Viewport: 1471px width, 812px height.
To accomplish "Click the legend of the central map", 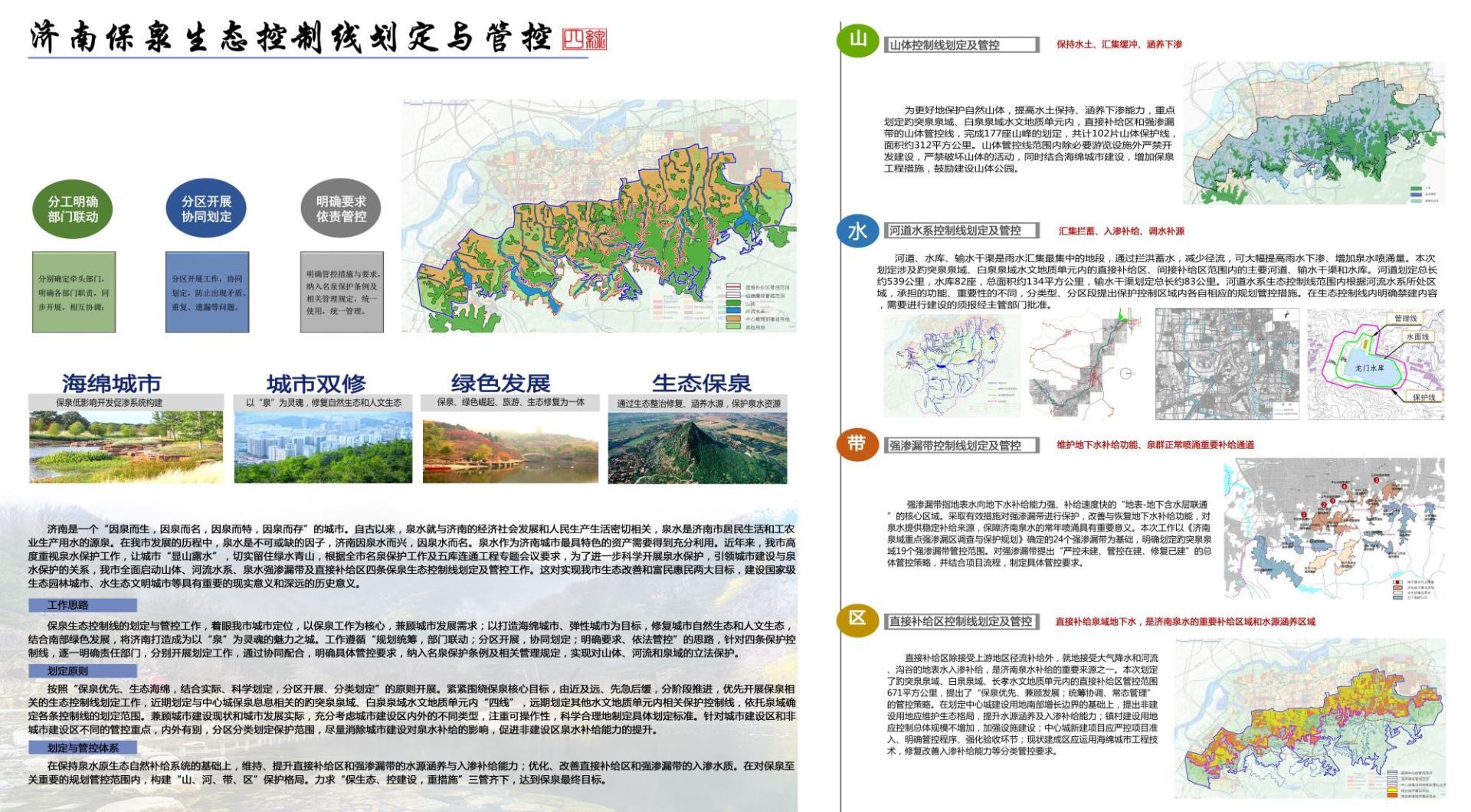I will (758, 308).
